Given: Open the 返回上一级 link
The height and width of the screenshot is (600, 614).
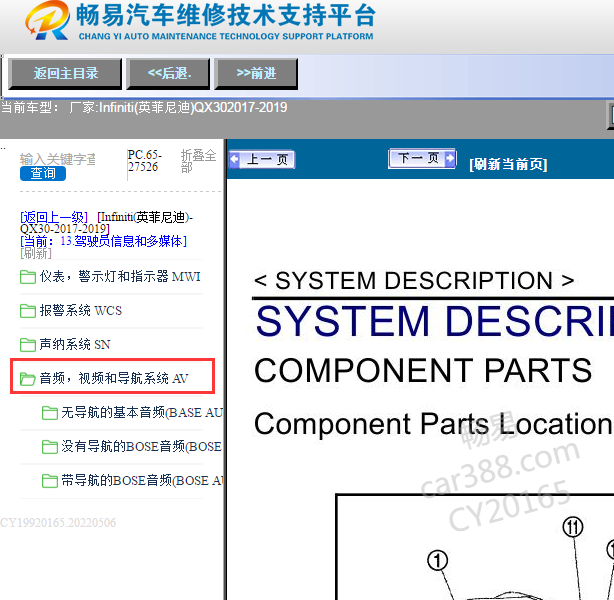Looking at the screenshot, I should tap(54, 217).
